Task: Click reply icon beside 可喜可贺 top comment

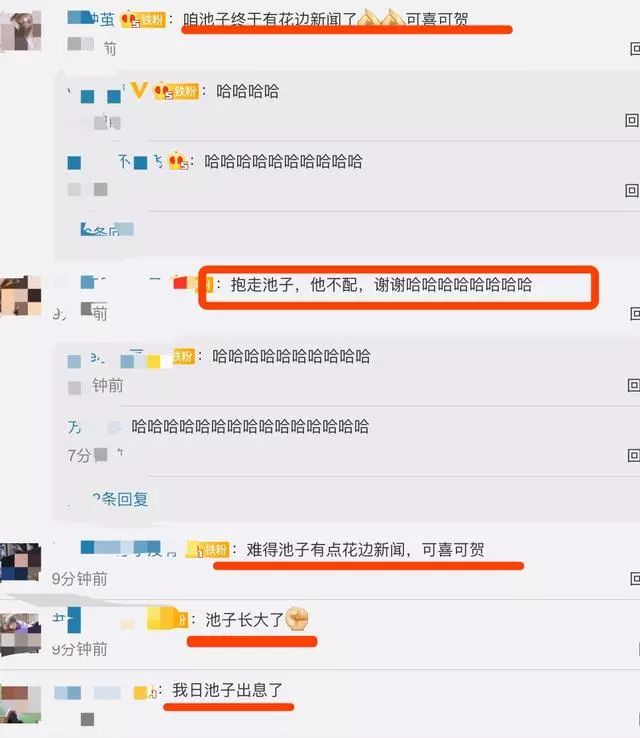Action: coord(635,48)
